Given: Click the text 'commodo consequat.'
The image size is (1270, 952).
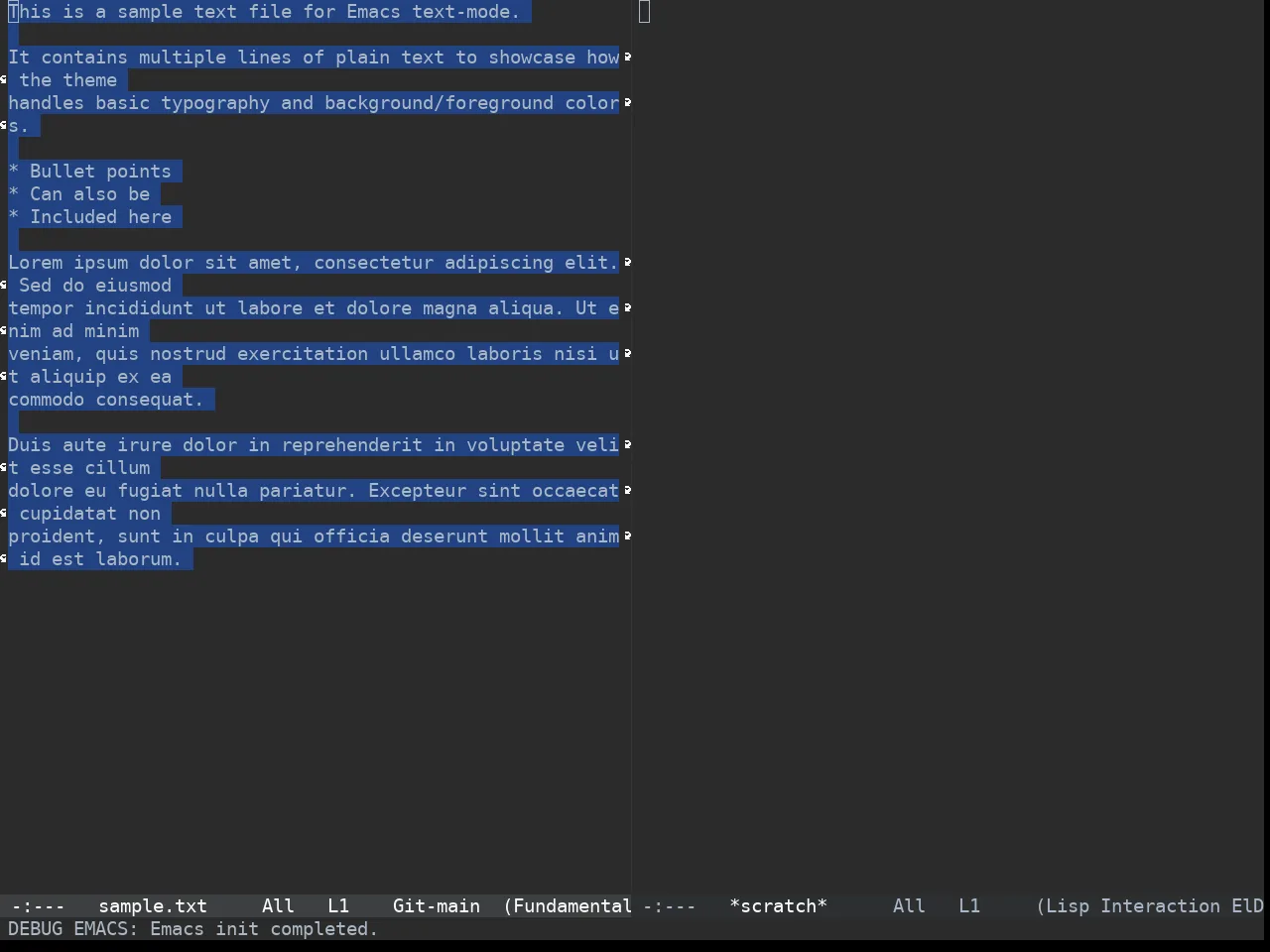Looking at the screenshot, I should pos(105,400).
